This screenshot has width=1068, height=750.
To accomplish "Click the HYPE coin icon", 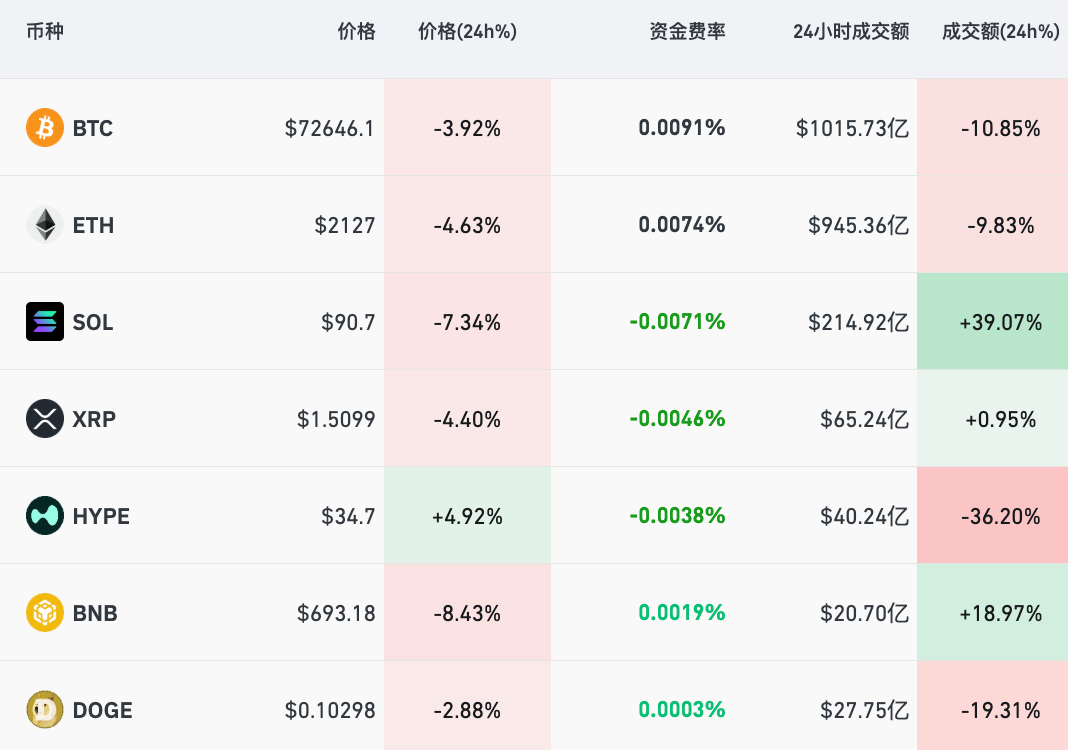I will 45,516.
